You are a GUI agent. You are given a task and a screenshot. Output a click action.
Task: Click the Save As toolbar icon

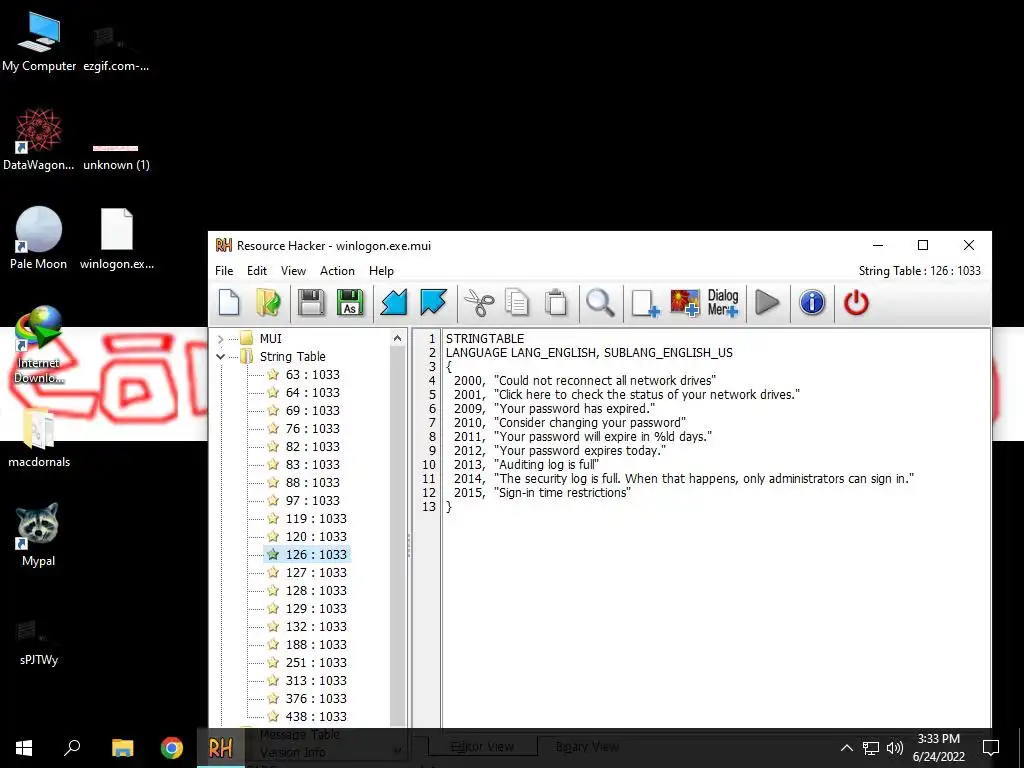pyautogui.click(x=350, y=303)
